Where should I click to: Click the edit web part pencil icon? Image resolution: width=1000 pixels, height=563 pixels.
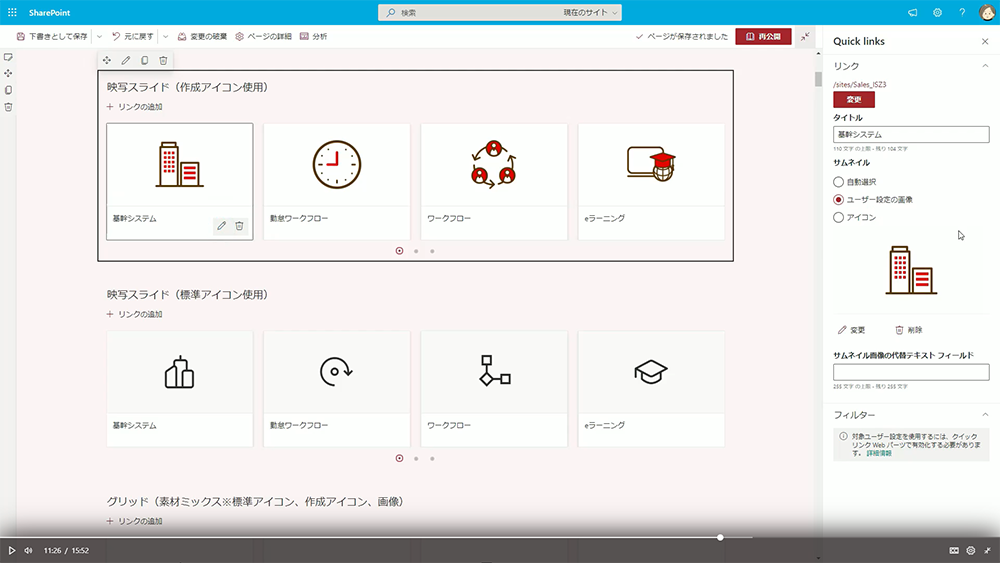click(x=126, y=60)
